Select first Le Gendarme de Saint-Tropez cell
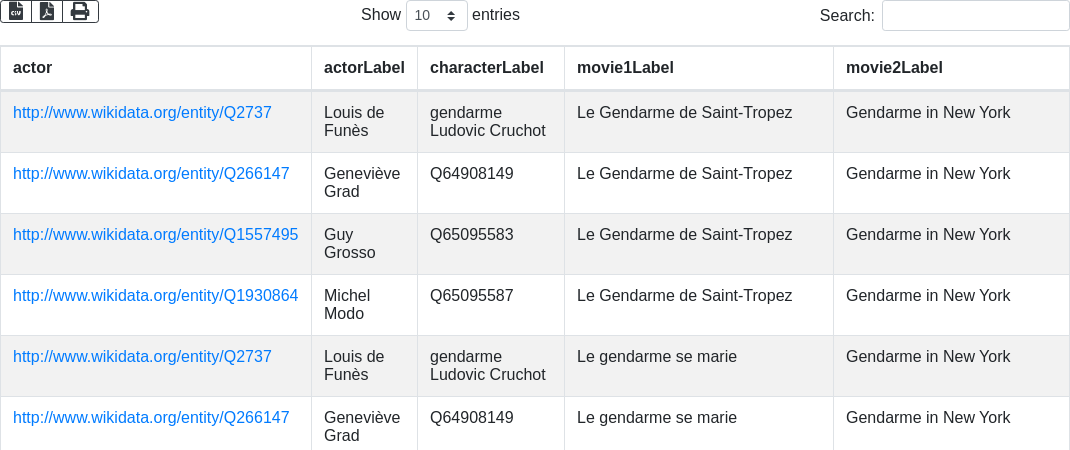The image size is (1070, 450). pos(699,122)
